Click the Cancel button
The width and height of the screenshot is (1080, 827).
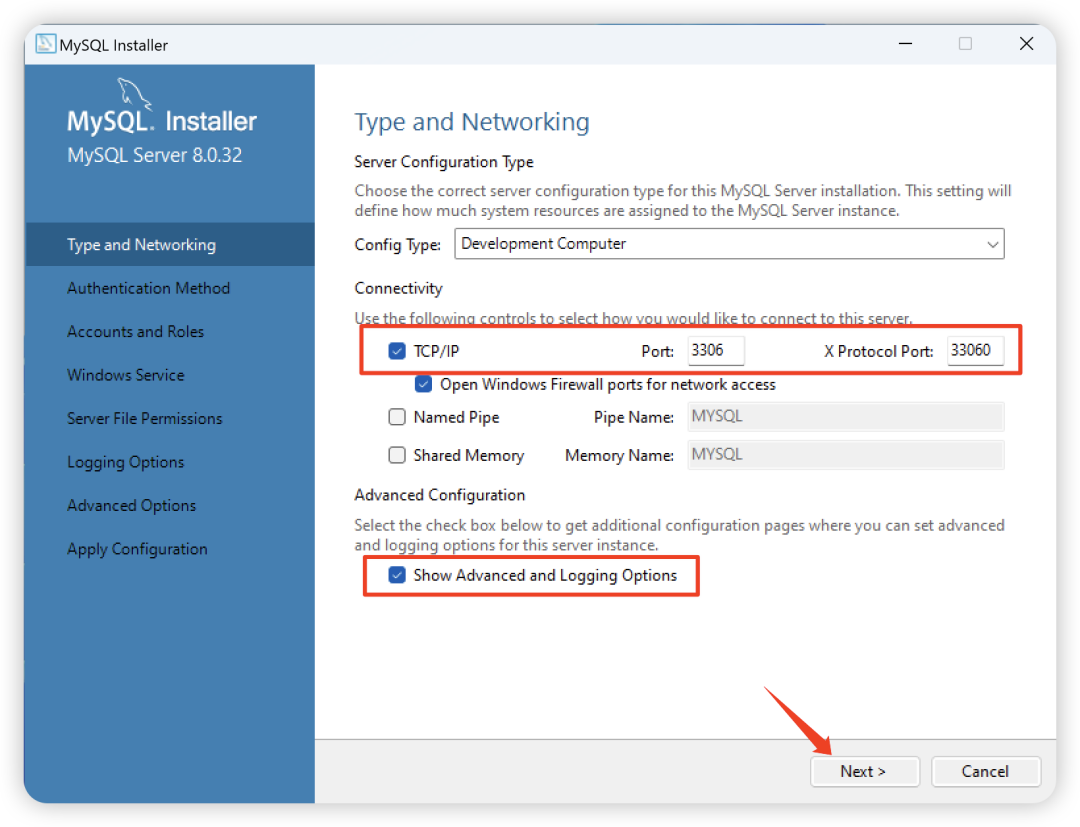pyautogui.click(x=985, y=771)
